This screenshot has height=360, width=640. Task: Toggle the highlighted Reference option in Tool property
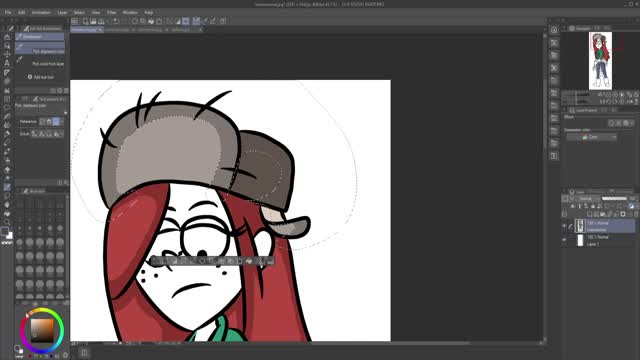tap(56, 122)
